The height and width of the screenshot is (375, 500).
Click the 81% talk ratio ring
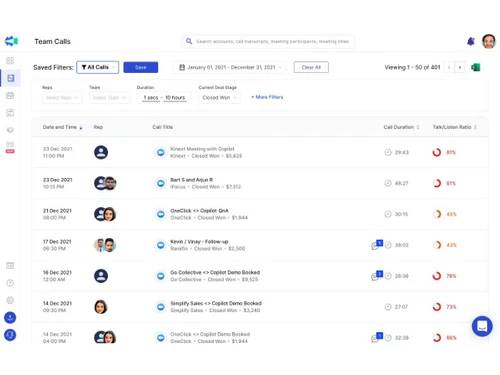coord(437,152)
